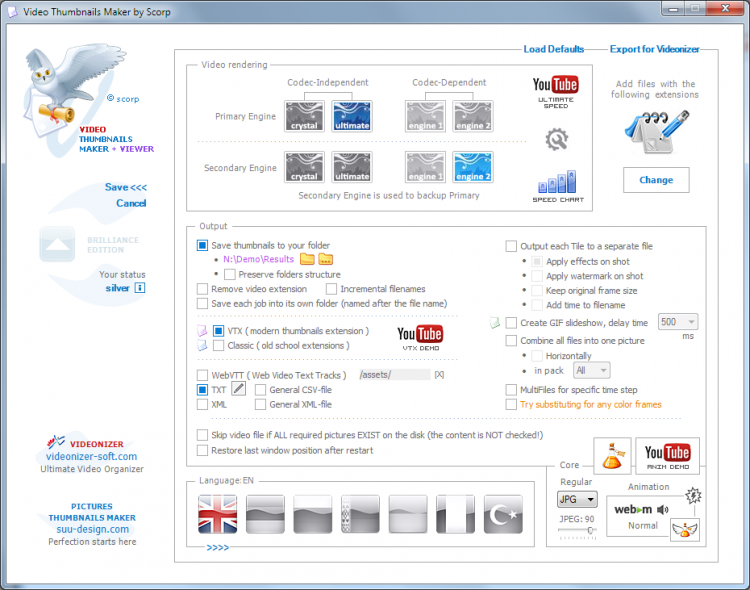The image size is (750, 590).
Task: Select the United Kingdom language flag
Action: [218, 514]
